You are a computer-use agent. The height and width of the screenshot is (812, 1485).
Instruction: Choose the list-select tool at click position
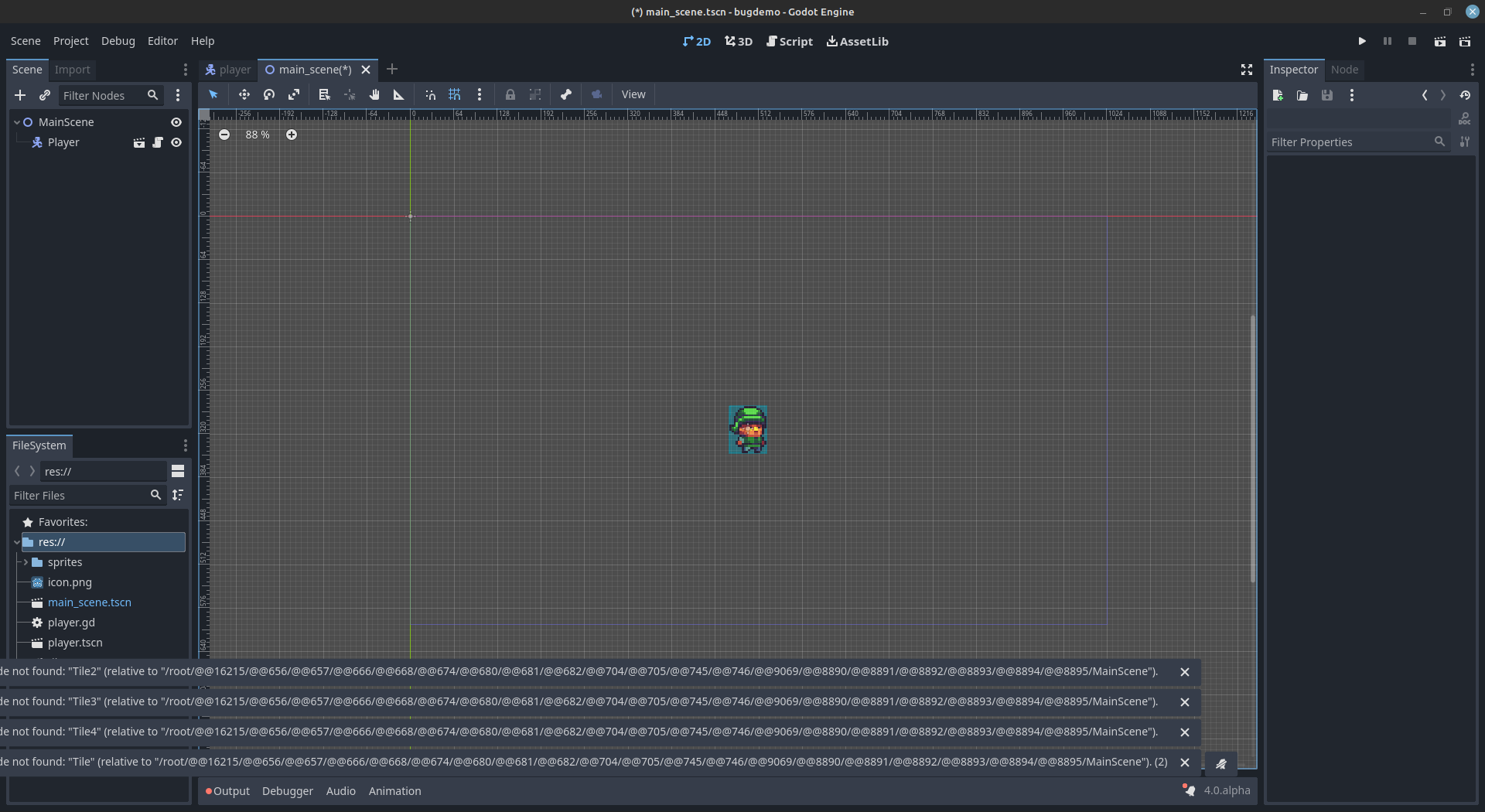[x=325, y=94]
